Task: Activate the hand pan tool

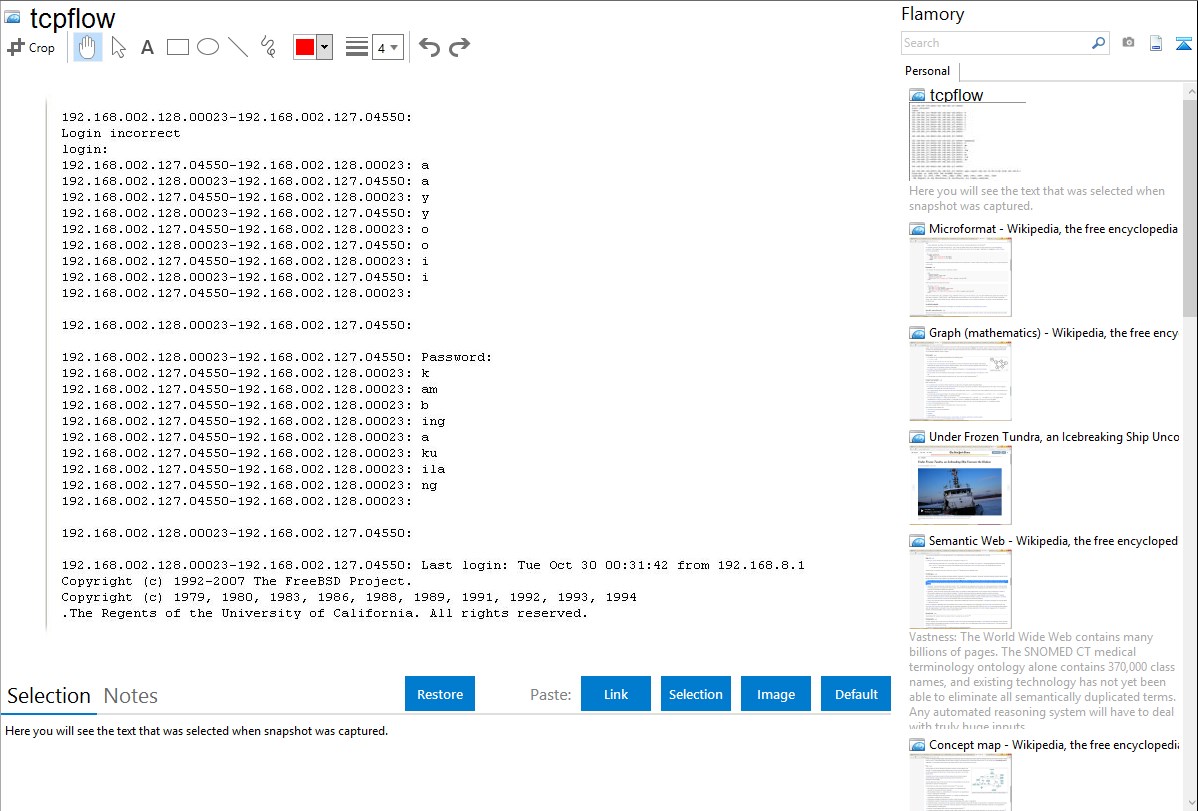Action: pos(87,47)
